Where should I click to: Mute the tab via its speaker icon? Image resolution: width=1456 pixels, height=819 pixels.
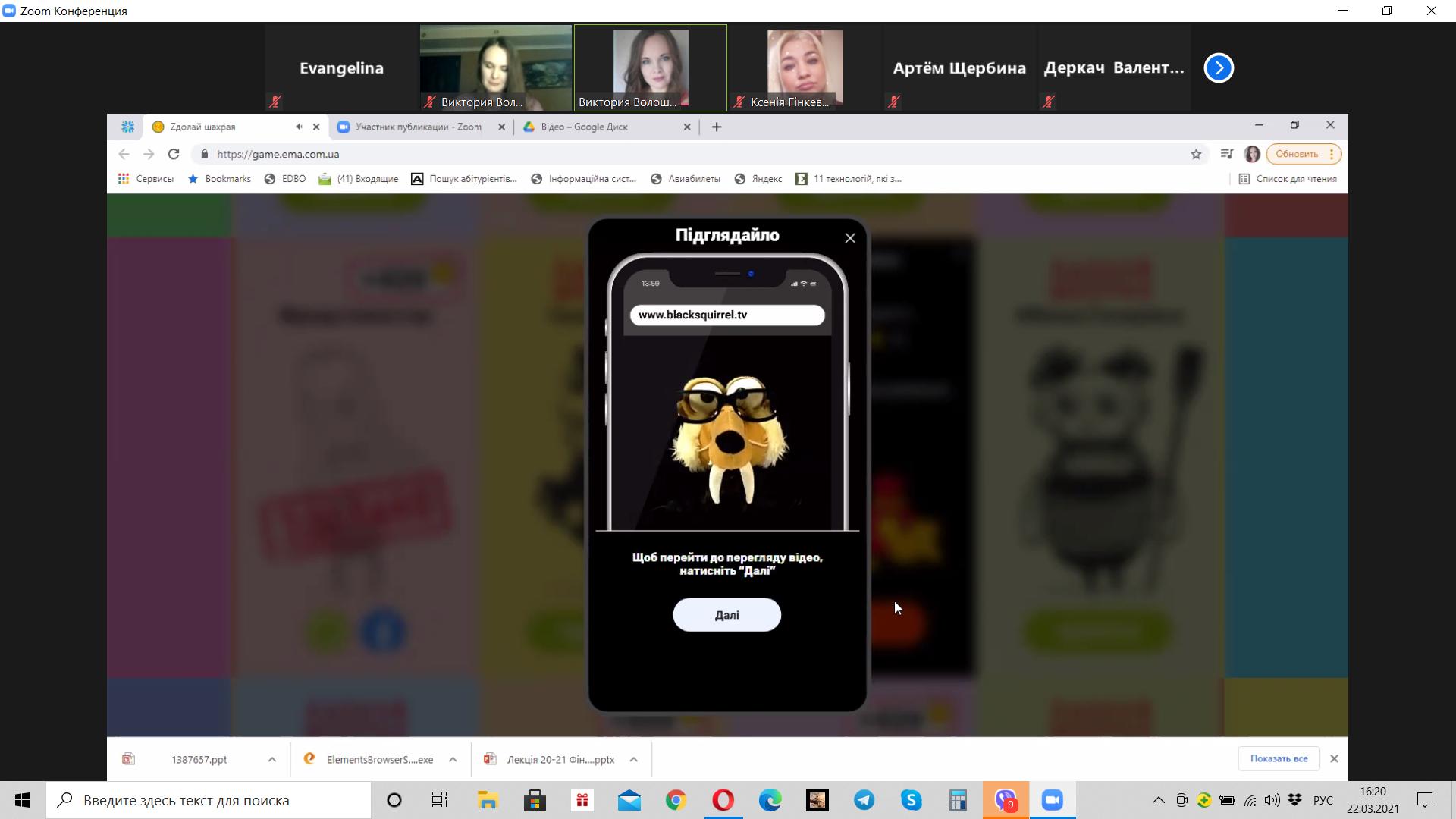coord(300,127)
